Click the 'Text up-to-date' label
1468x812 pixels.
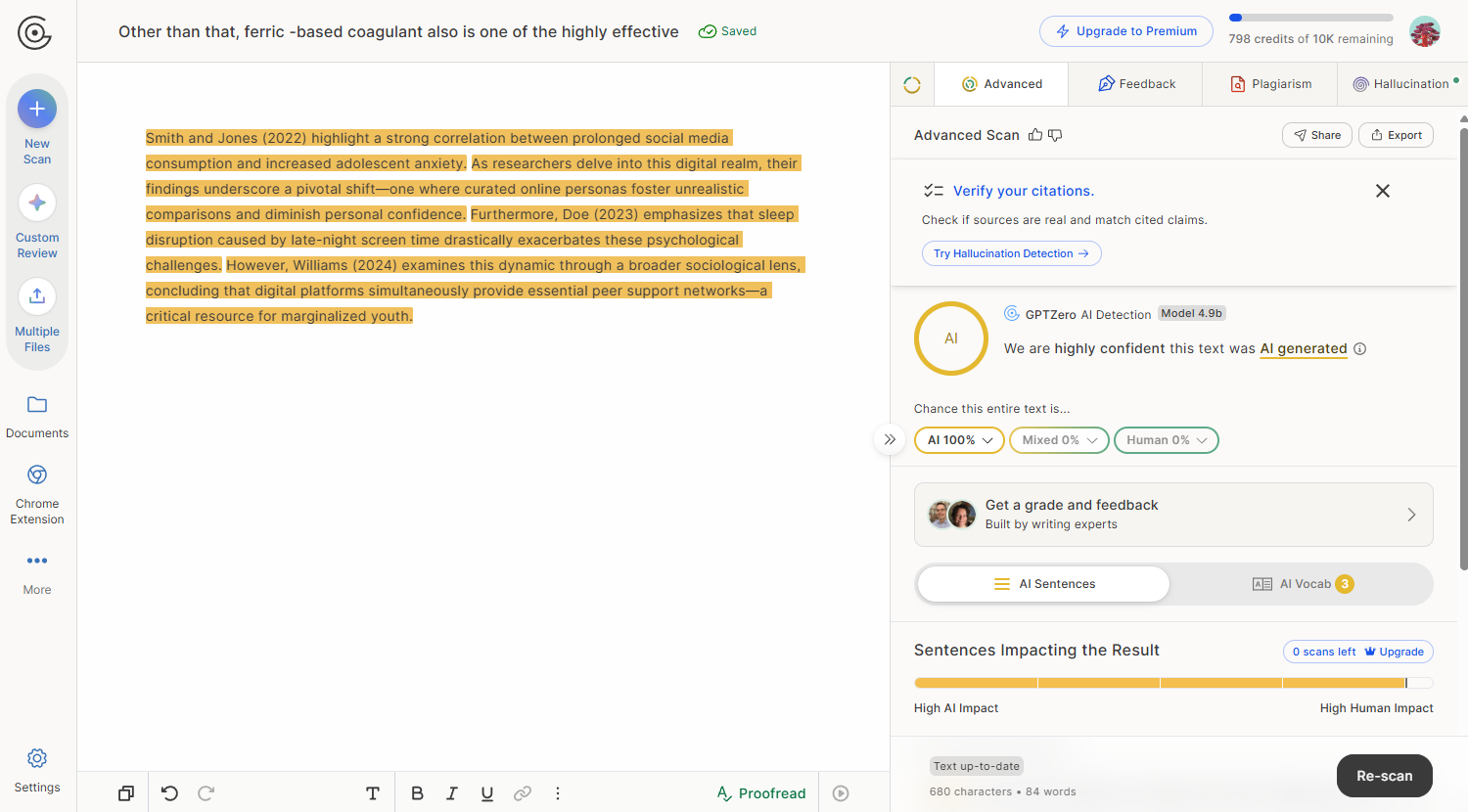click(977, 766)
